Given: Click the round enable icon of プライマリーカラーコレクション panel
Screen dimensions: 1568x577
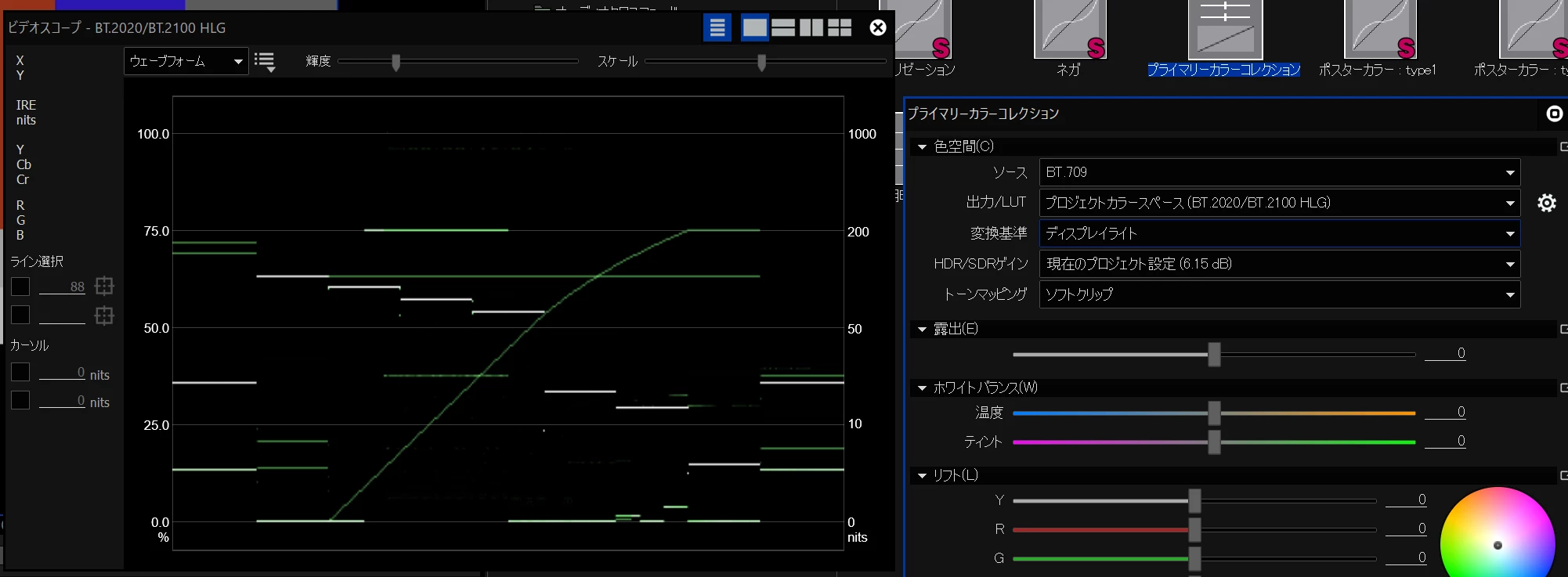Looking at the screenshot, I should (1555, 114).
